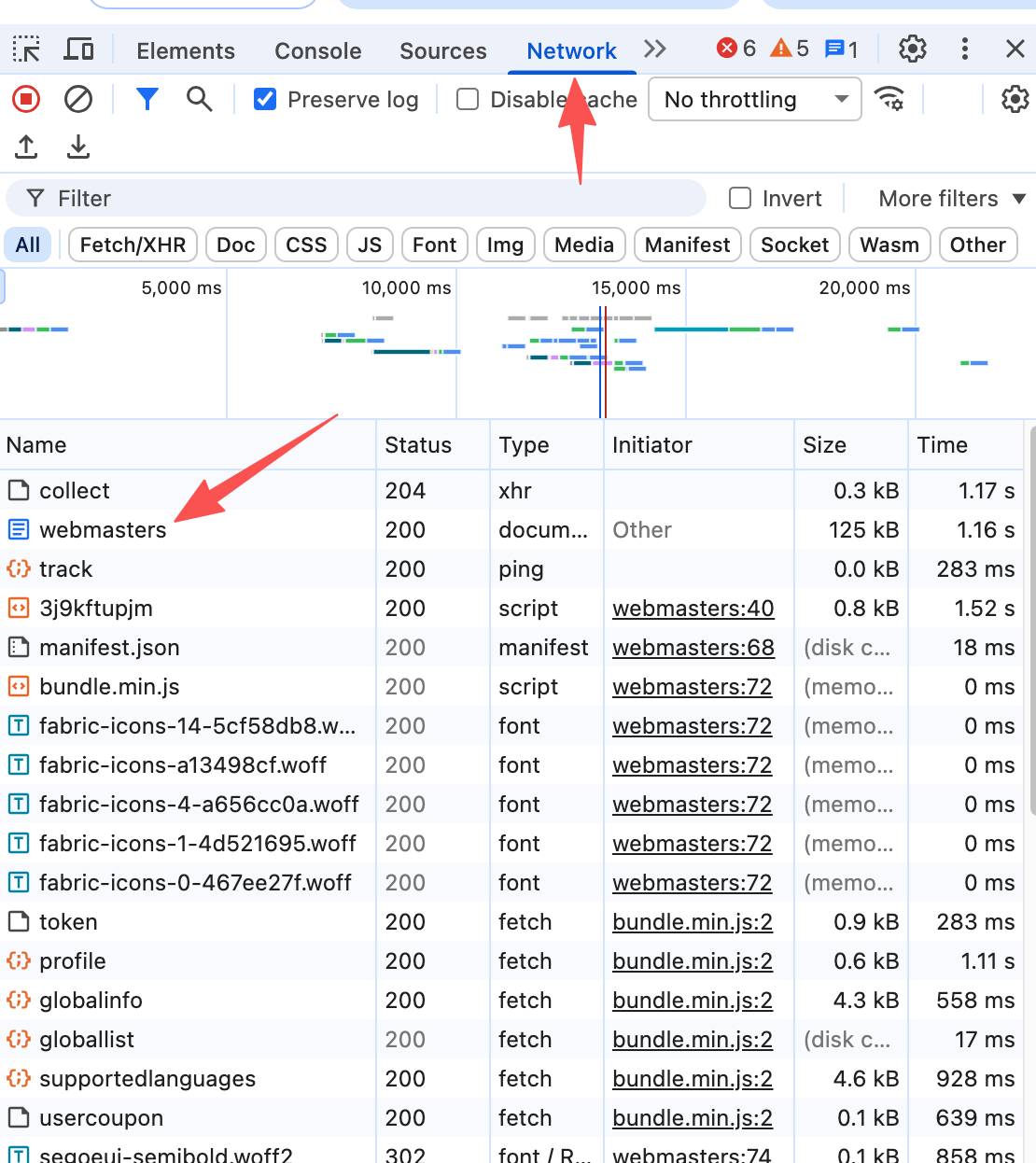Click the inspect element picker icon
Image resolution: width=1036 pixels, height=1163 pixels.
tap(26, 49)
